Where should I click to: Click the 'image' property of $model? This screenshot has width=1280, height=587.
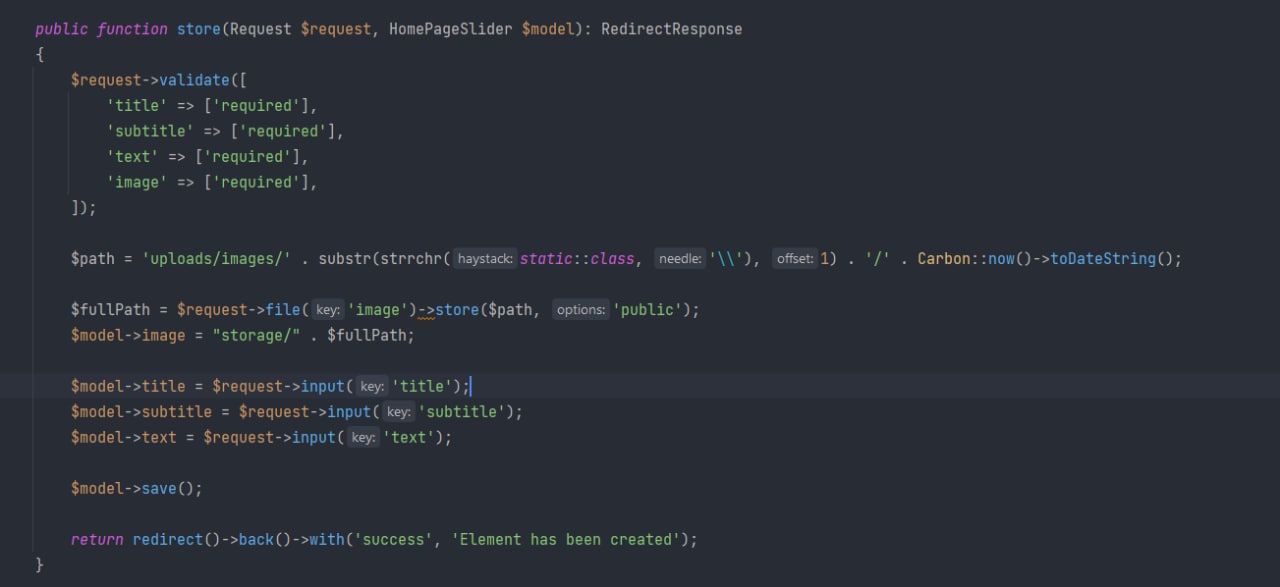[163, 335]
